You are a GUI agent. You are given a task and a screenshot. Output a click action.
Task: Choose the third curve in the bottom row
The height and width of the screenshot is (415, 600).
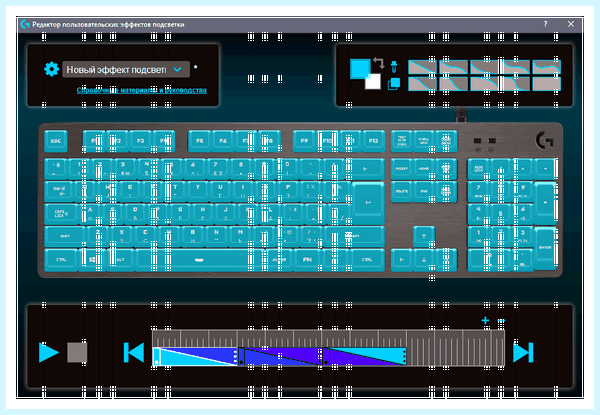484,84
